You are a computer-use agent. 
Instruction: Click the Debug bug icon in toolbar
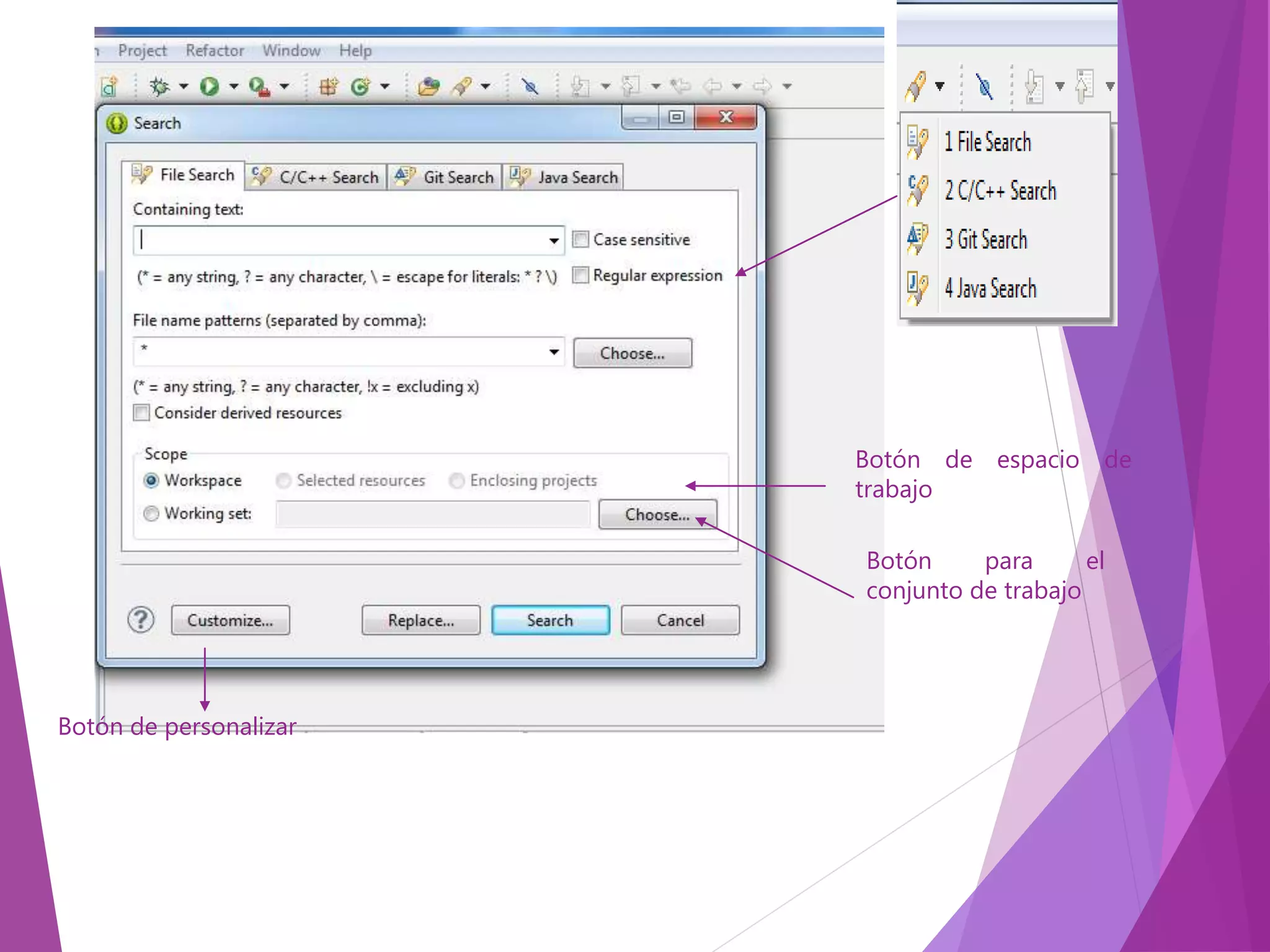(159, 86)
